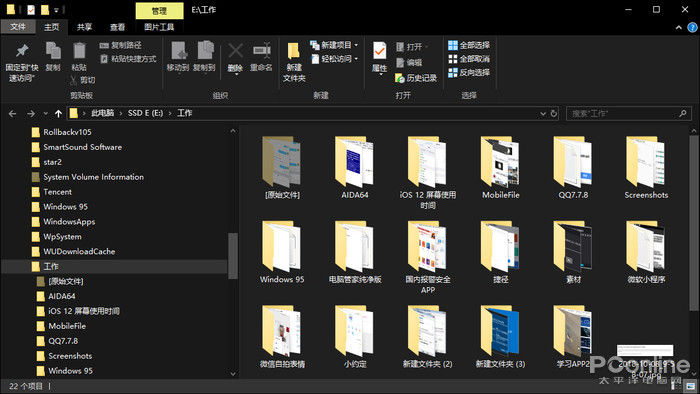
Task: Go up one folder level
Action: pos(58,114)
